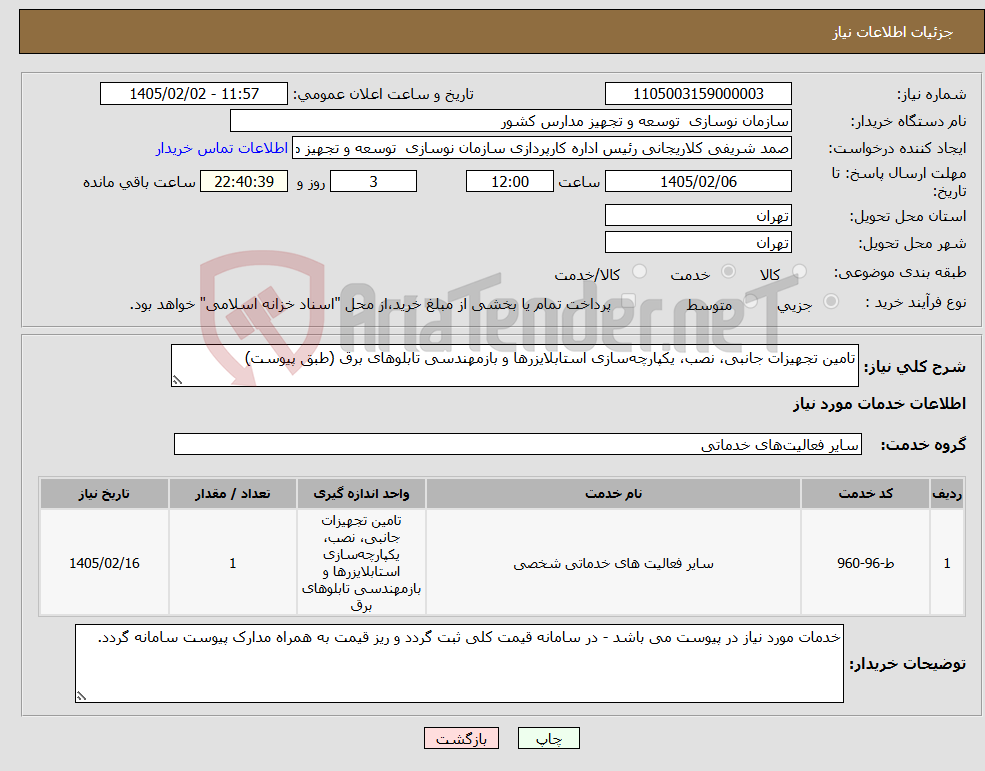The image size is (985, 771).
Task: Click service code cell ط-96-960
Action: [865, 563]
